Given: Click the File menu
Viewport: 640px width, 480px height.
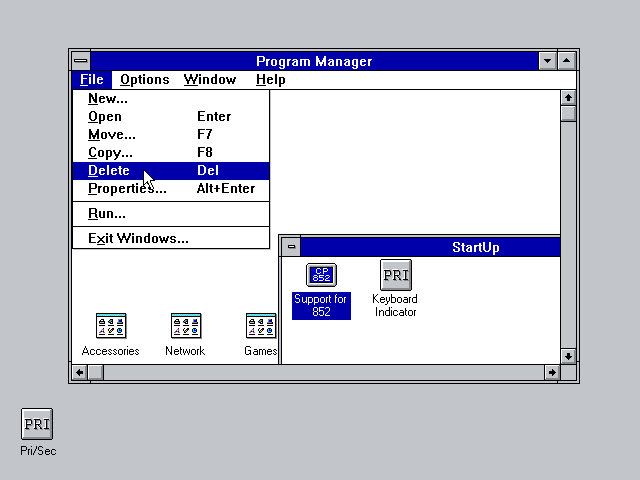Looking at the screenshot, I should point(91,80).
